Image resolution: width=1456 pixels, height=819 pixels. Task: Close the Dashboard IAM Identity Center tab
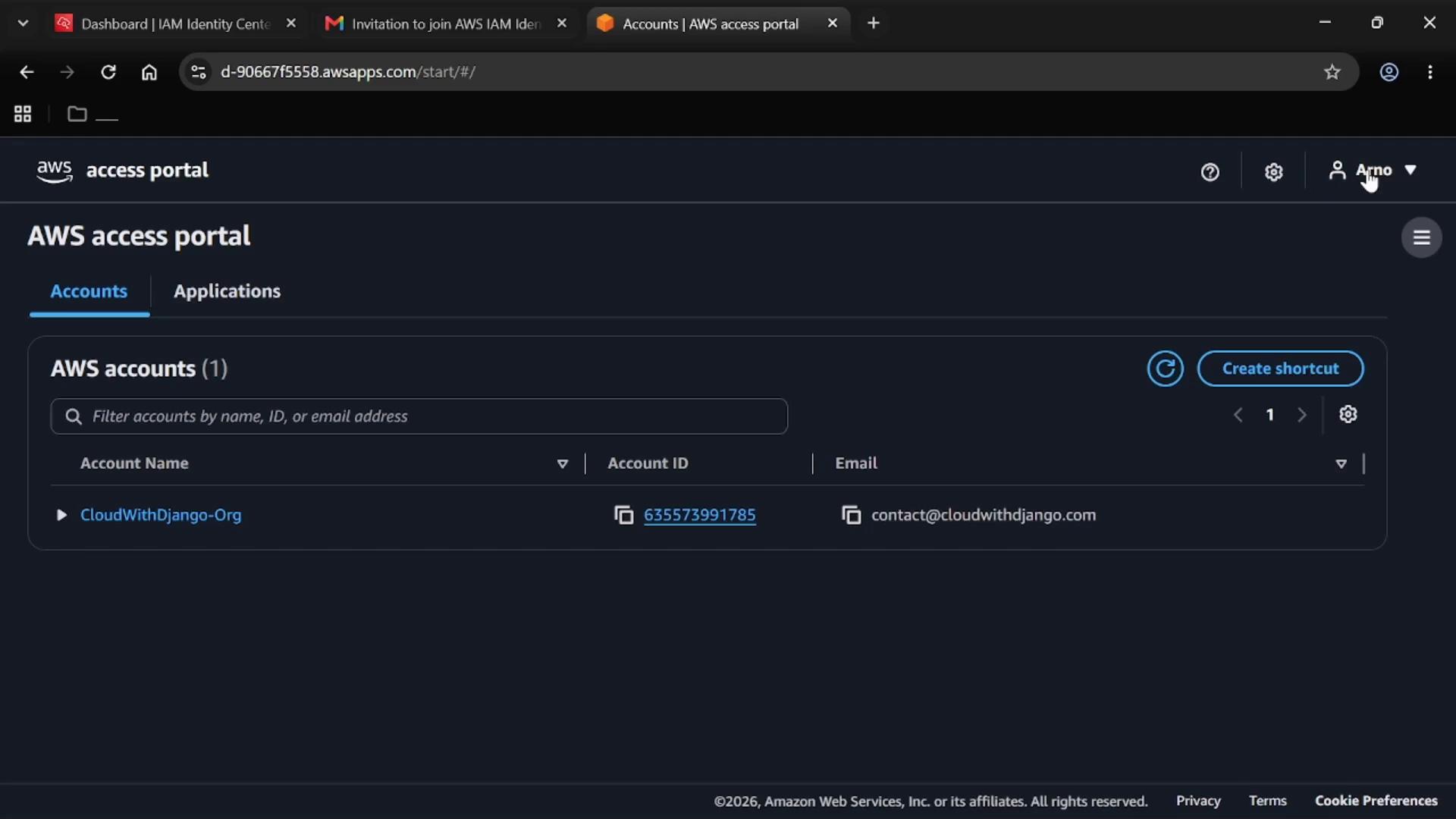[290, 24]
